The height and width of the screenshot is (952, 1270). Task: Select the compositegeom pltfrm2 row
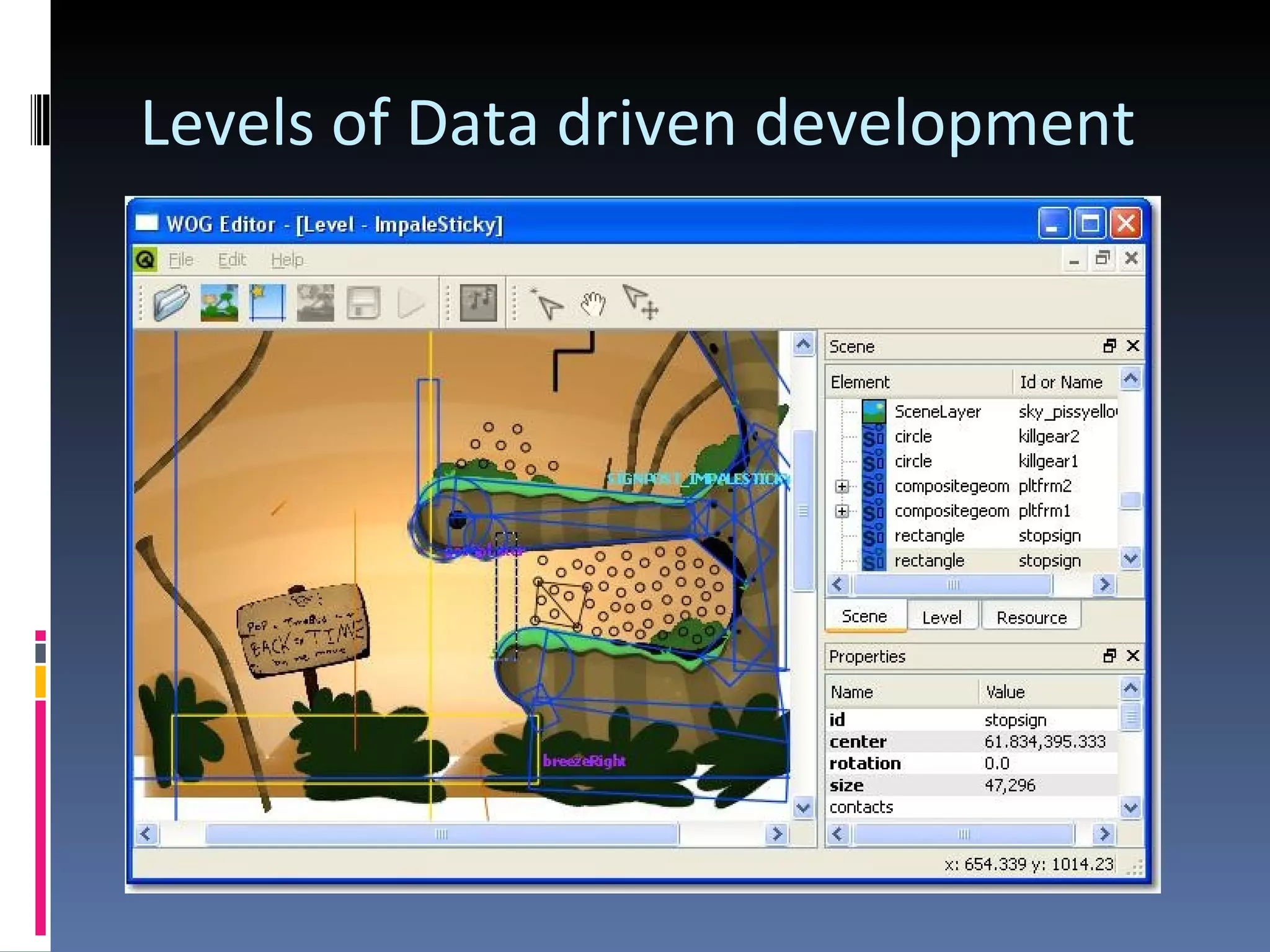tap(972, 486)
